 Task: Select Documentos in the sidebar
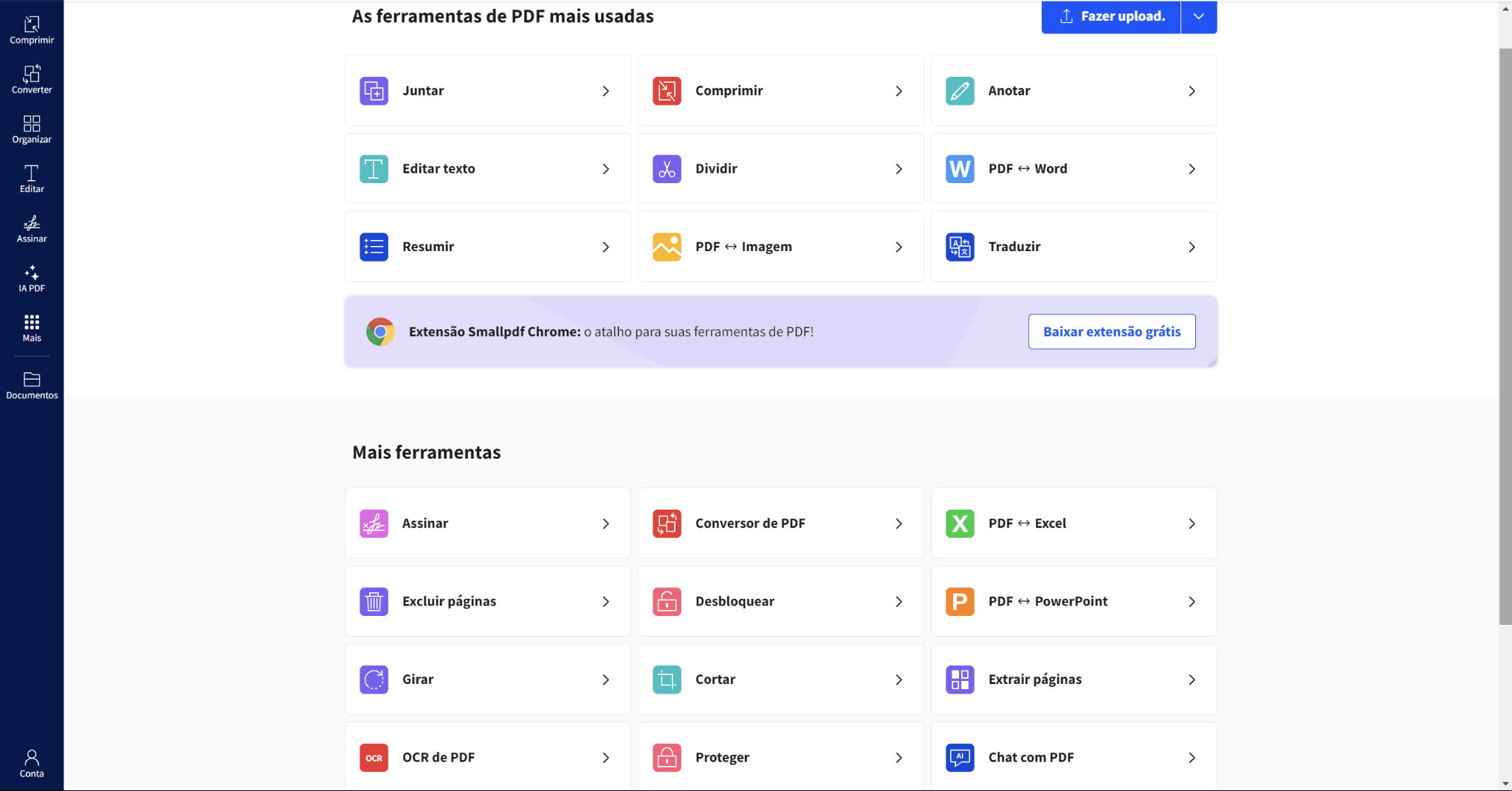pyautogui.click(x=32, y=386)
